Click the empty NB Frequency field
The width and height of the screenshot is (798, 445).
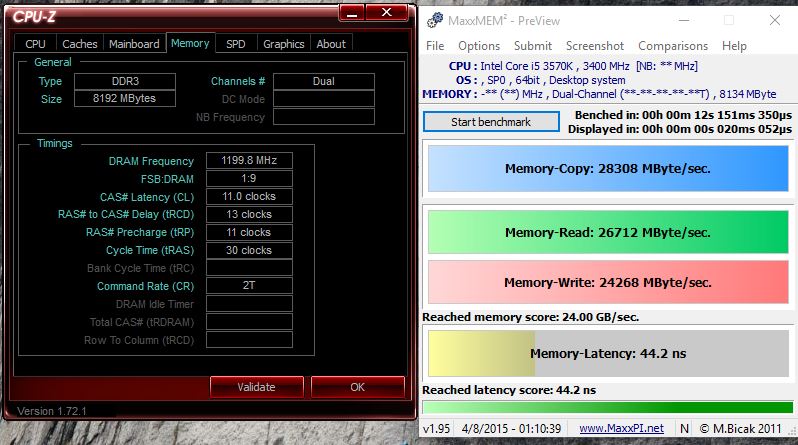(x=324, y=117)
